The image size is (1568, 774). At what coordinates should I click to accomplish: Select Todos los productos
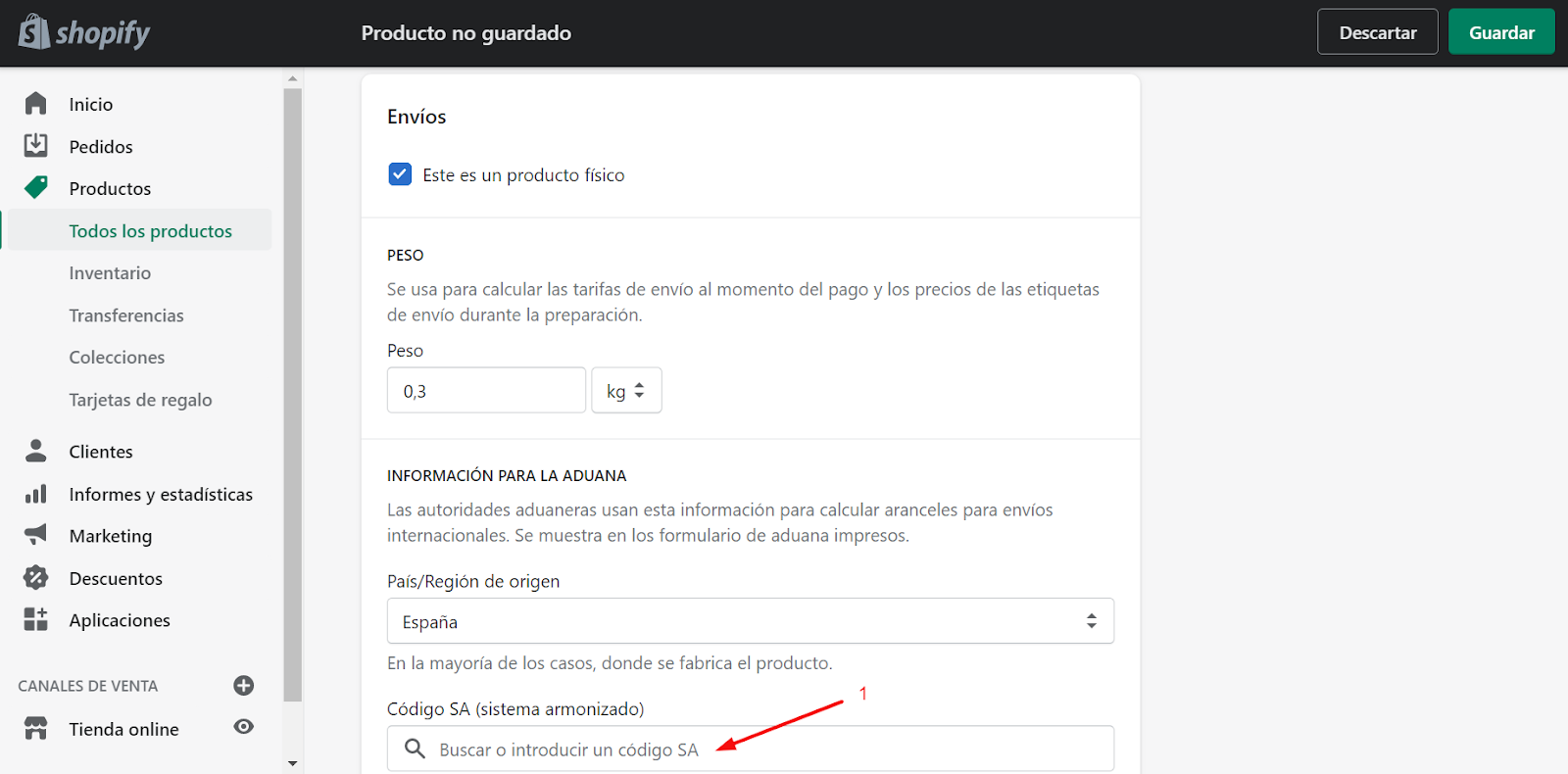coord(151,230)
